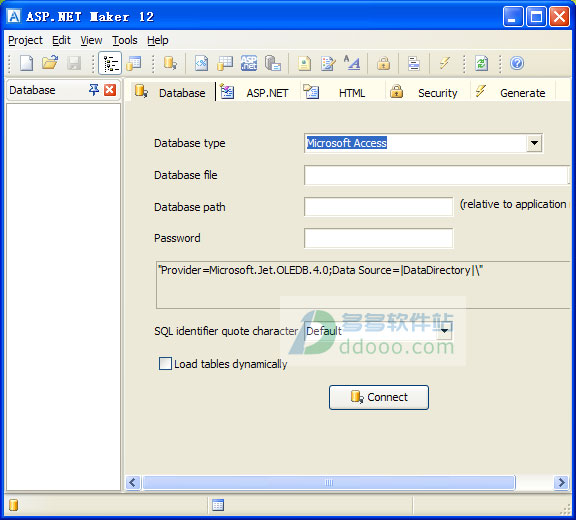Pin the Database side panel
This screenshot has height=520, width=576.
(94, 90)
